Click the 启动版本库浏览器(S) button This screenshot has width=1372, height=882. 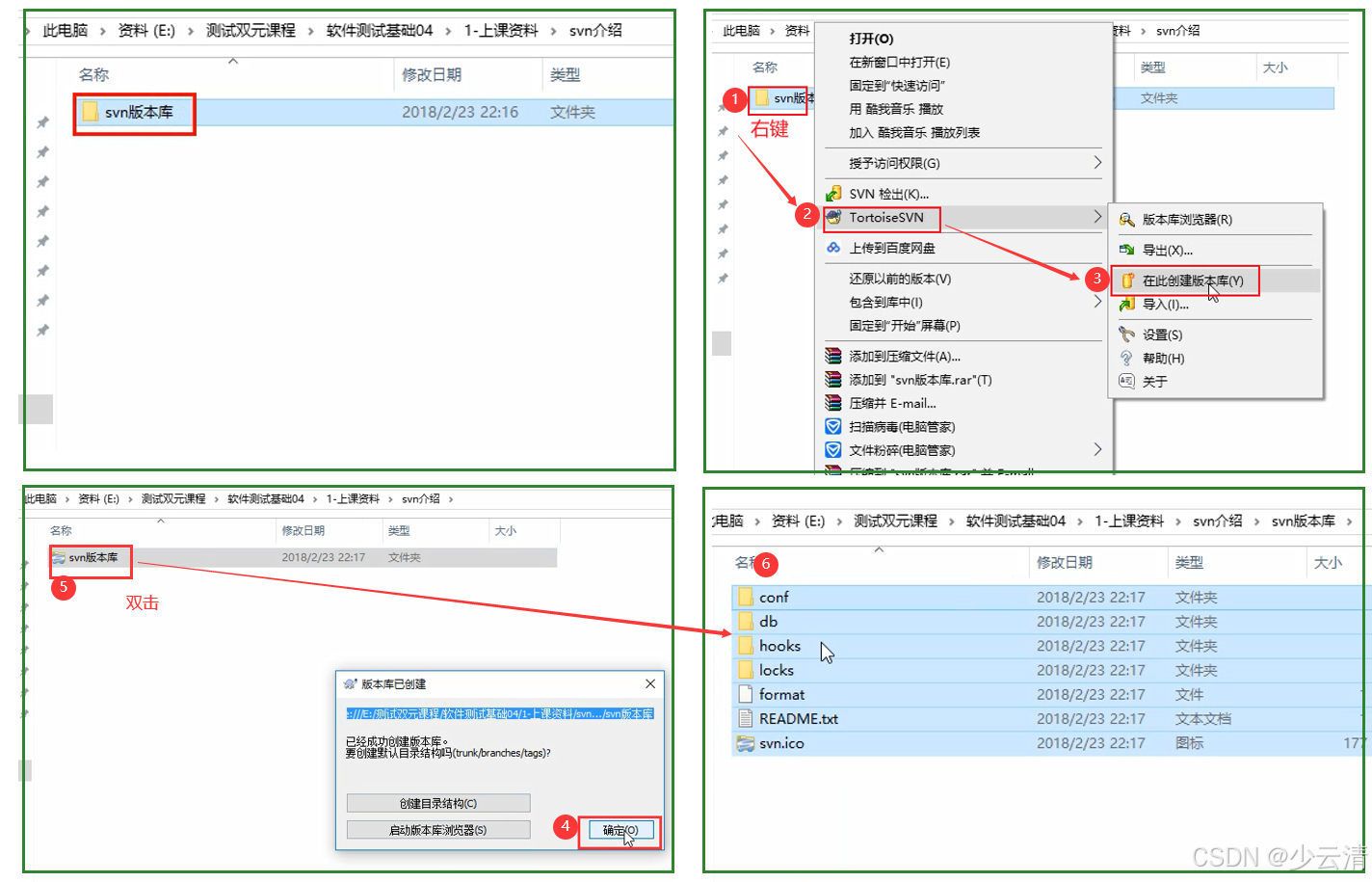pyautogui.click(x=438, y=830)
